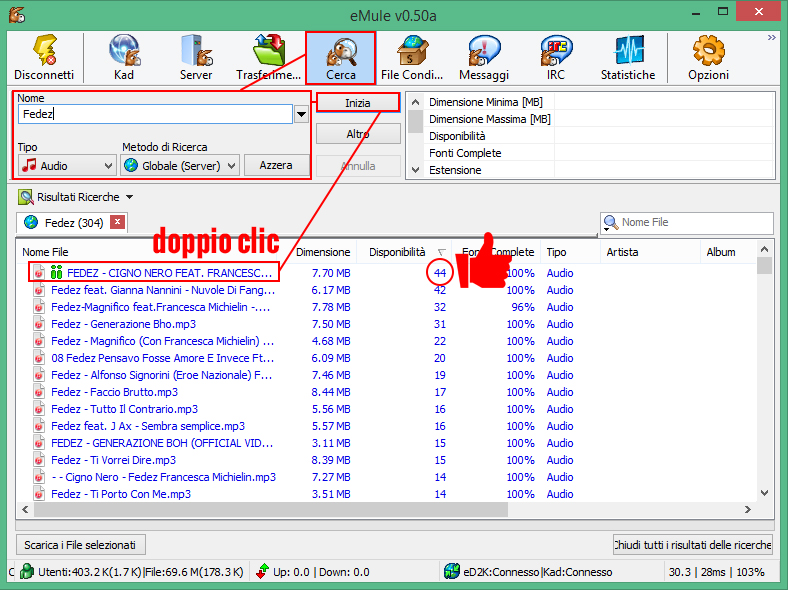Click the Dimensione Massima [MB] value field

[x=663, y=119]
